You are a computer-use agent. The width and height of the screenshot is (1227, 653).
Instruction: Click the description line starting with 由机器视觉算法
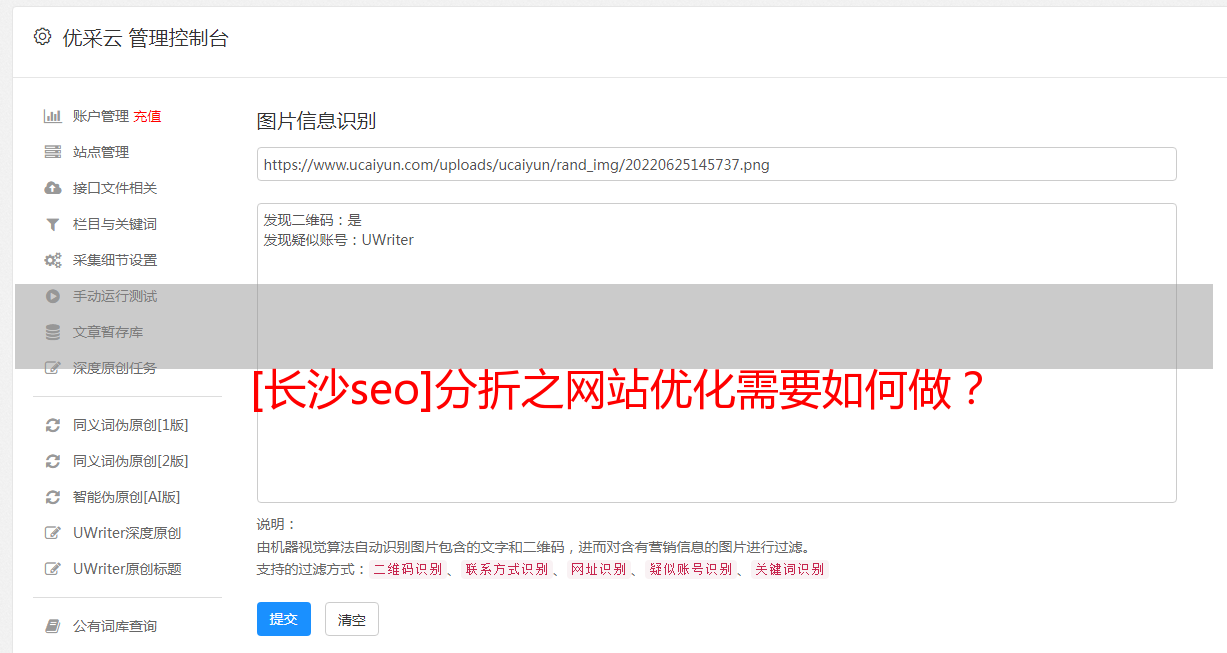[533, 547]
